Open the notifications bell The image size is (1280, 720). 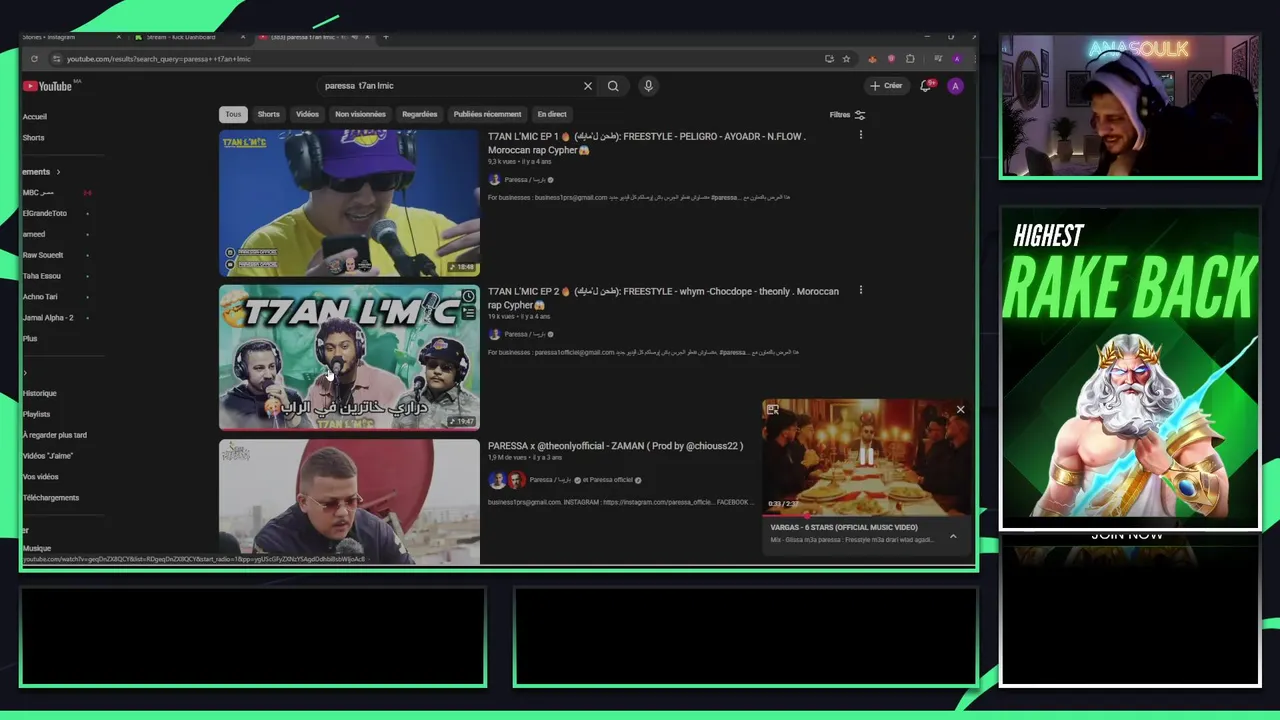coord(926,86)
